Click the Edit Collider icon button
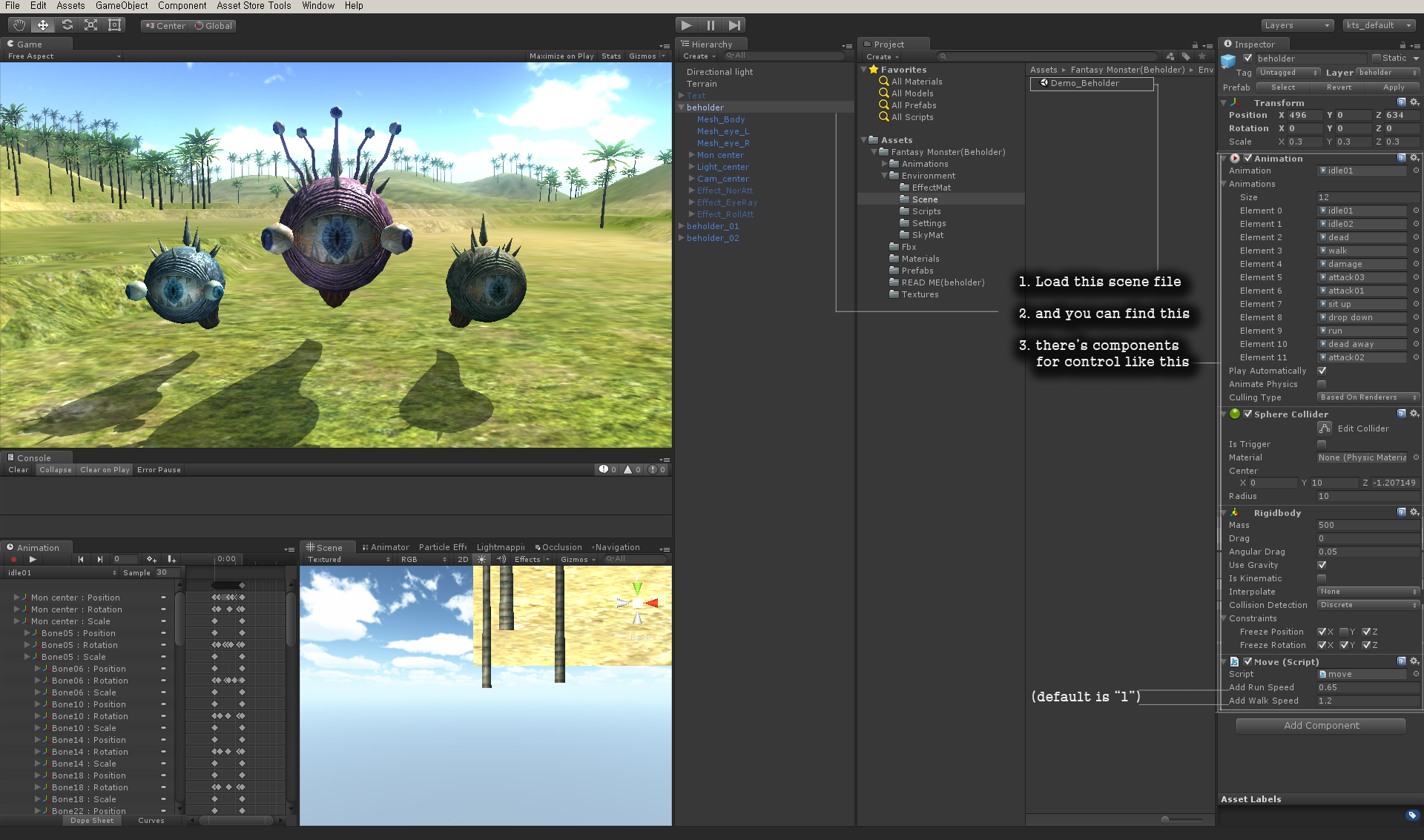Viewport: 1424px width, 840px height. [1325, 429]
